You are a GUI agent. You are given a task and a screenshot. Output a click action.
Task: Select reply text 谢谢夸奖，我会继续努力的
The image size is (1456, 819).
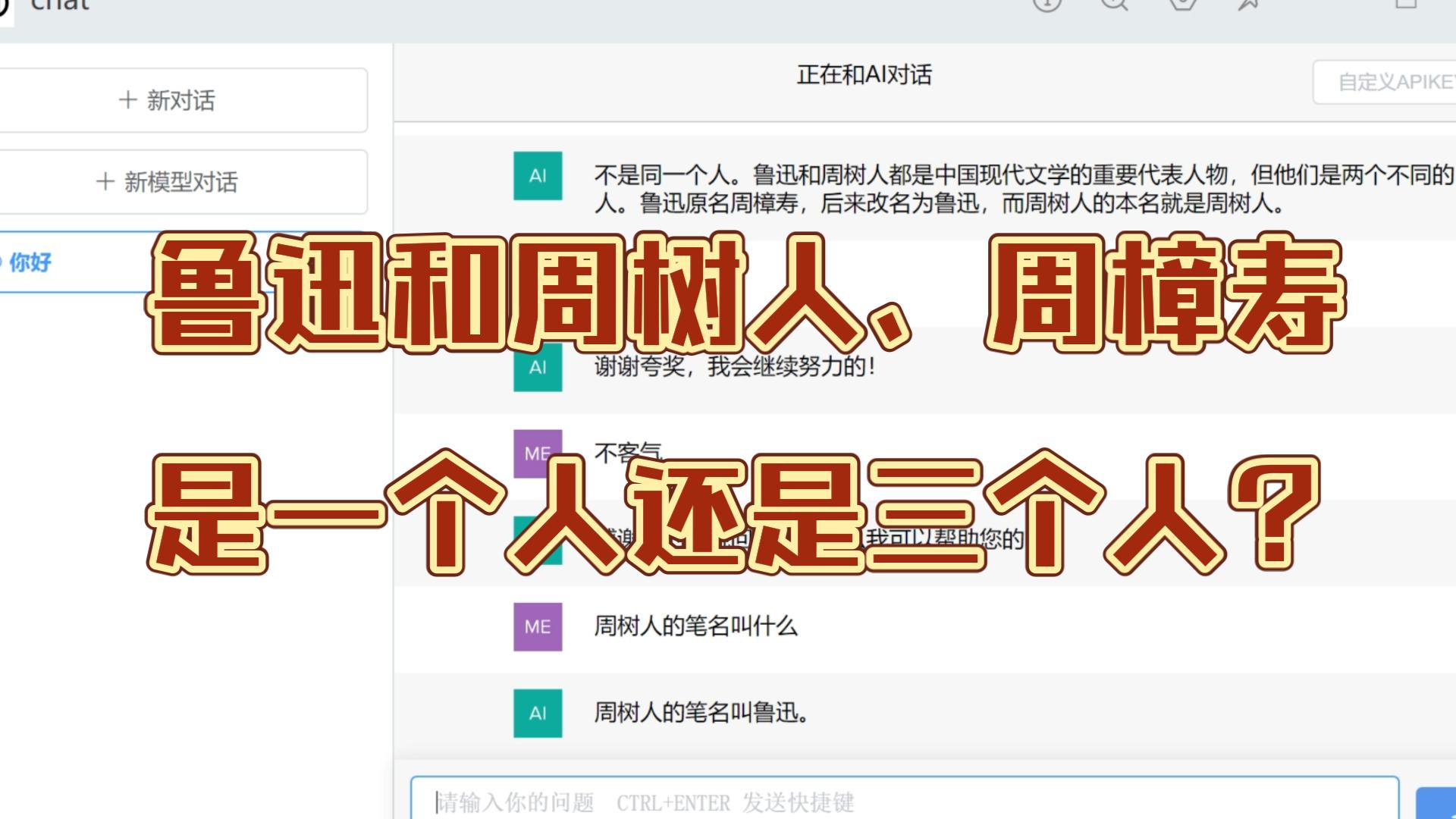click(x=734, y=367)
